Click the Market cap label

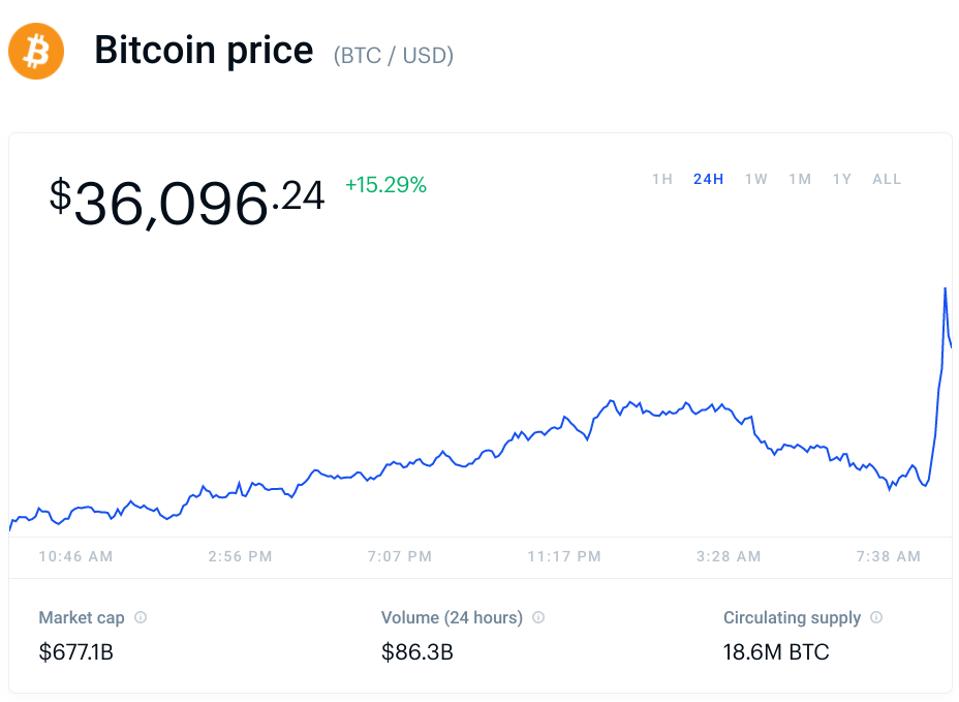click(81, 617)
